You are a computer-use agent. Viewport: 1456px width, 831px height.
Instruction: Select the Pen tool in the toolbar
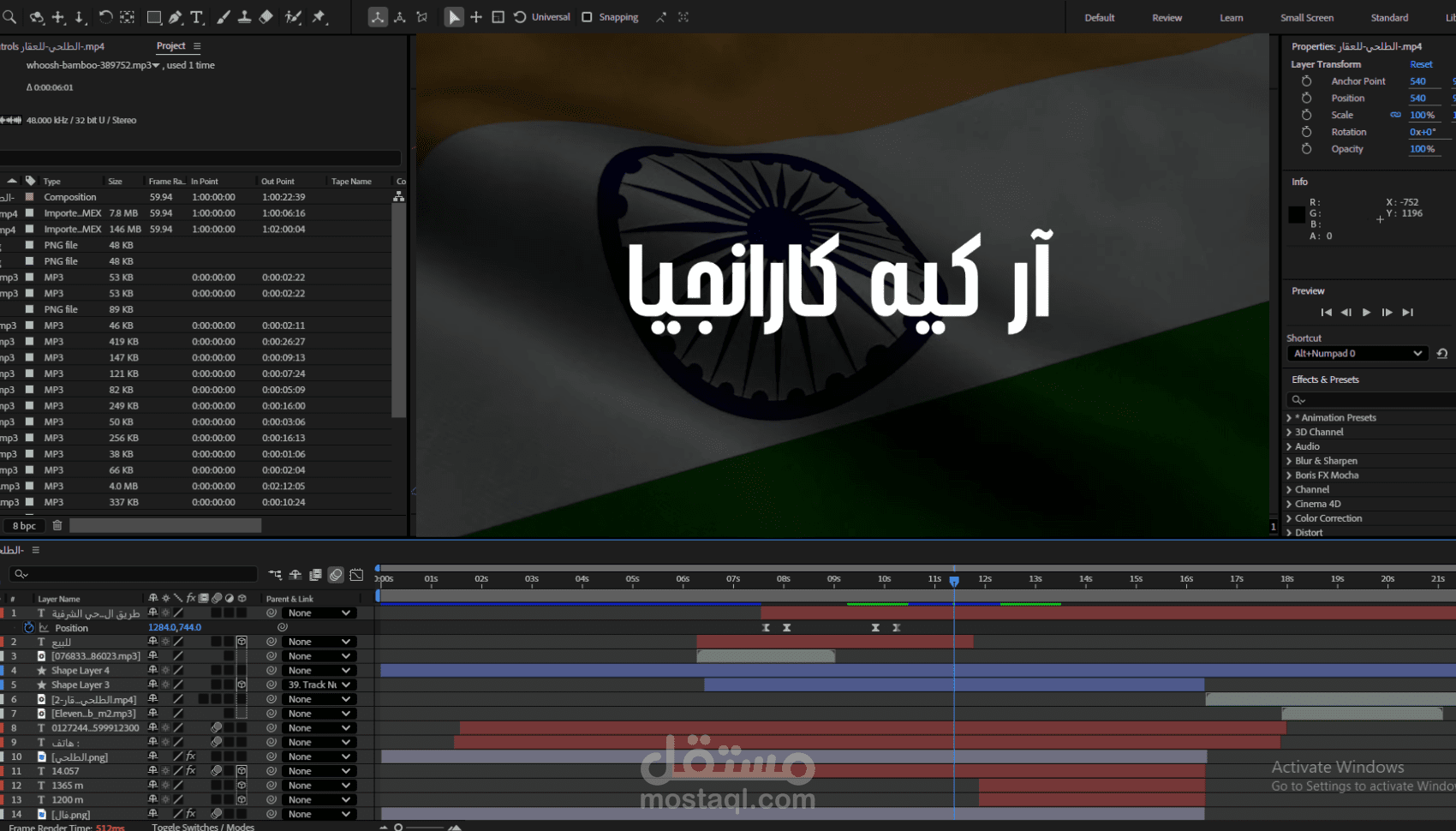[174, 16]
